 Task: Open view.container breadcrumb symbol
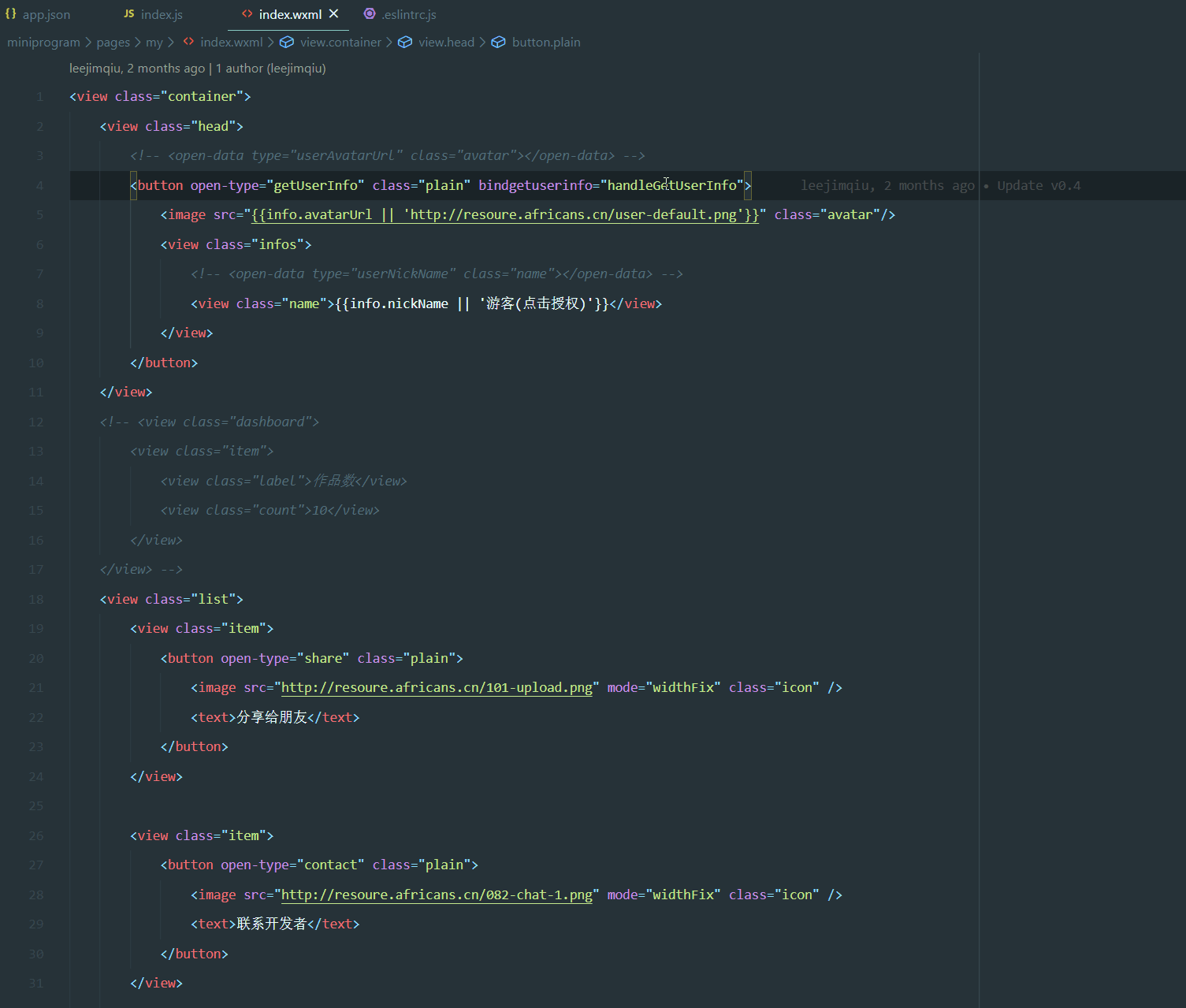[x=340, y=42]
